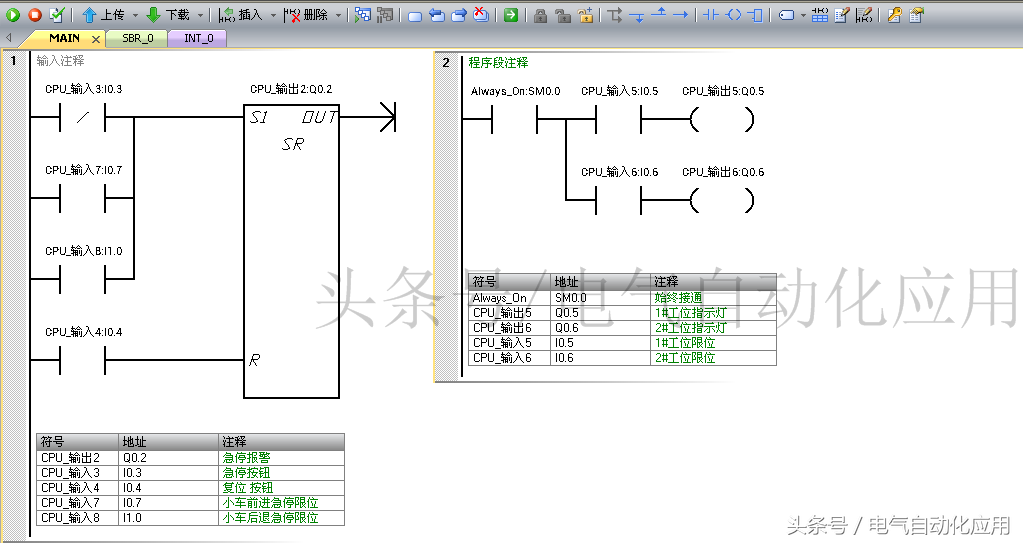
Task: Select the Always_On:SM0.0 contact
Action: [514, 120]
